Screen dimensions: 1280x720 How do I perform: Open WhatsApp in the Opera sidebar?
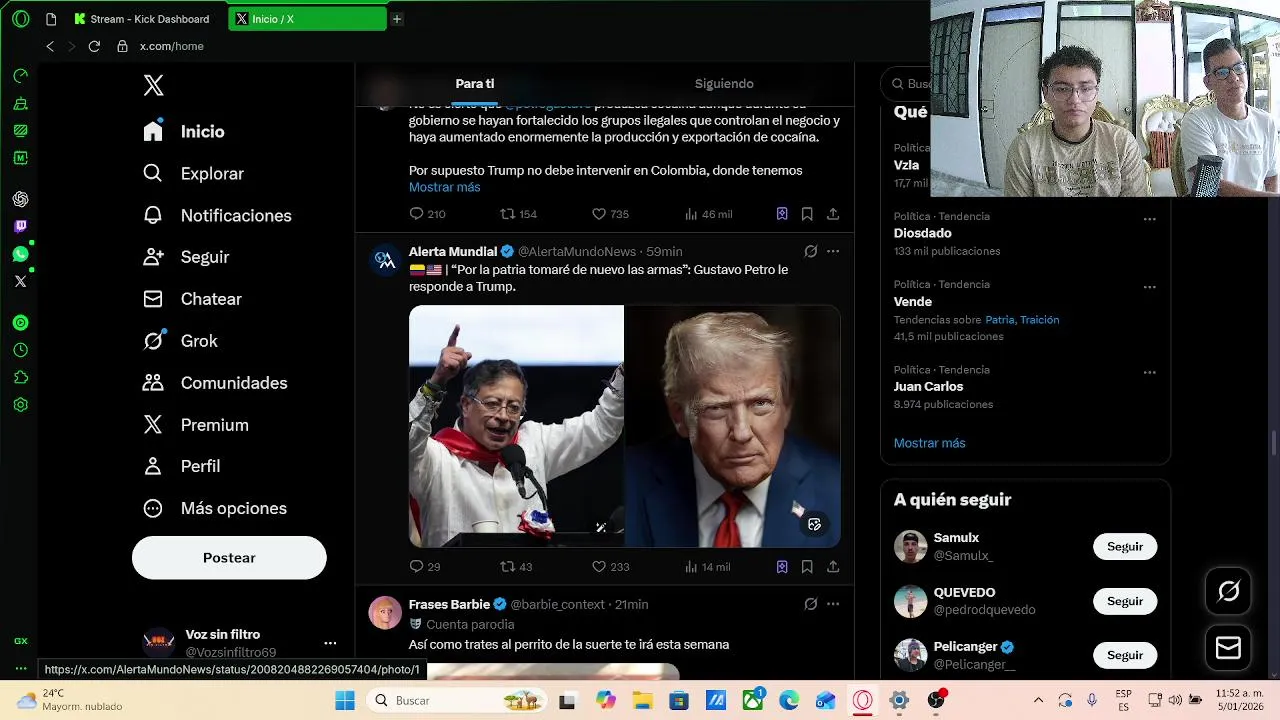click(x=20, y=254)
